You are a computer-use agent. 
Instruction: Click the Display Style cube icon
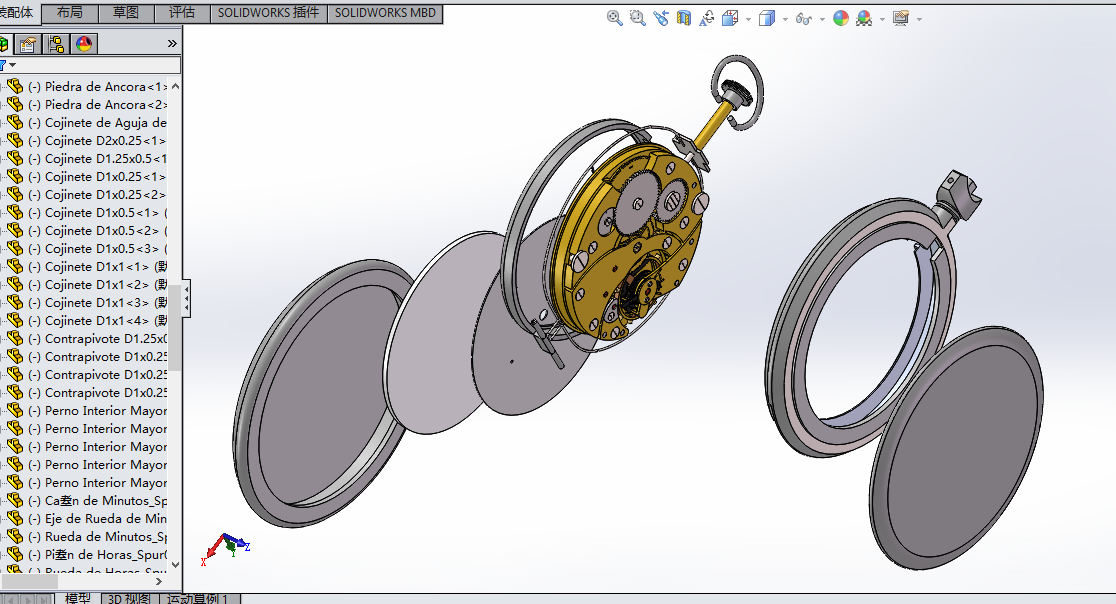[767, 18]
